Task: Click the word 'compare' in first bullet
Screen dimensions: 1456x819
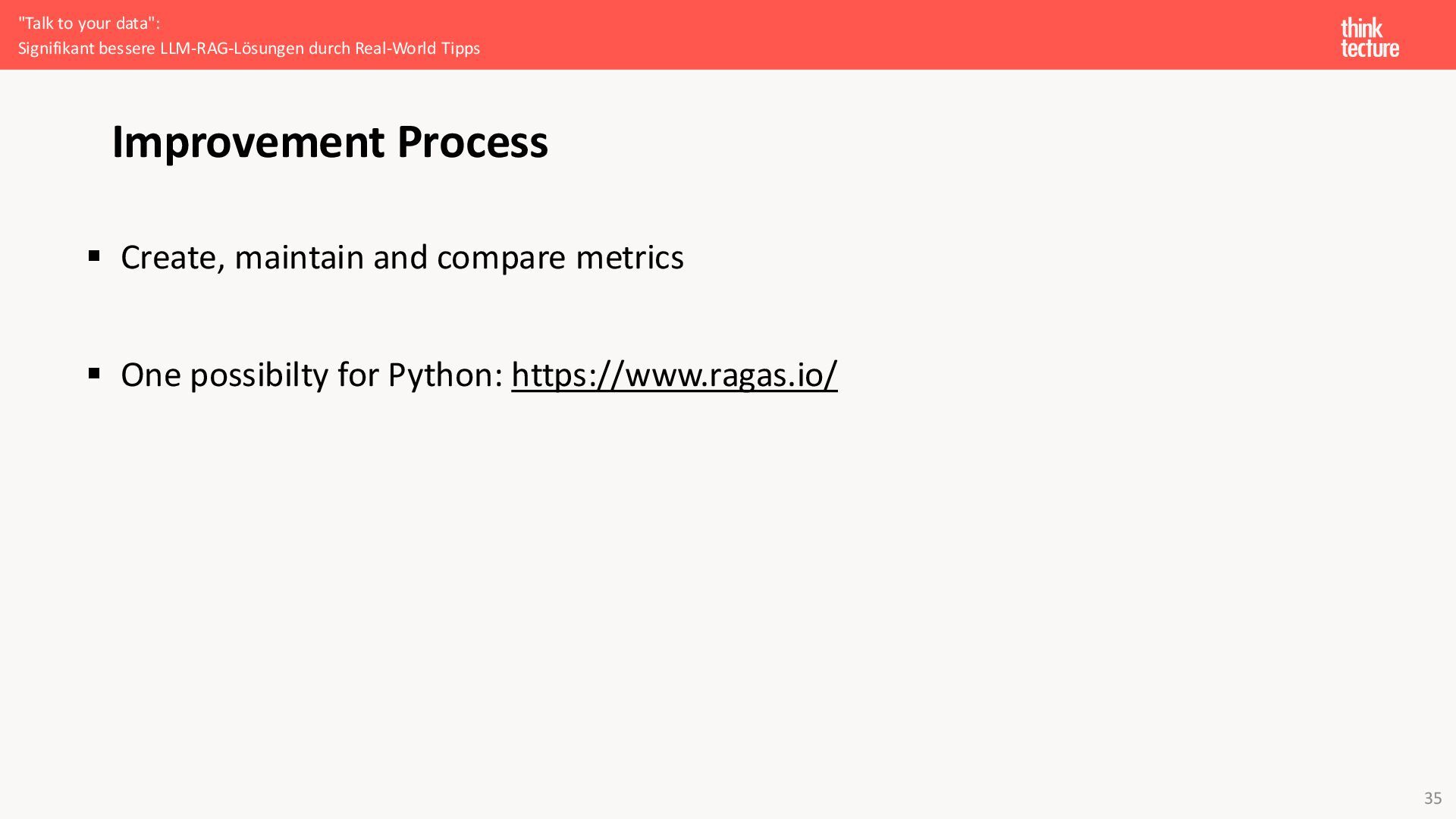Action: 501,258
